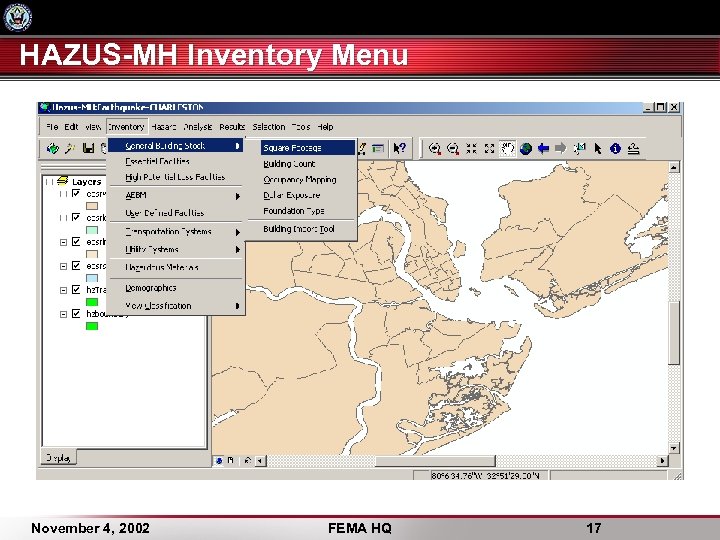Open the File menu

(x=52, y=127)
